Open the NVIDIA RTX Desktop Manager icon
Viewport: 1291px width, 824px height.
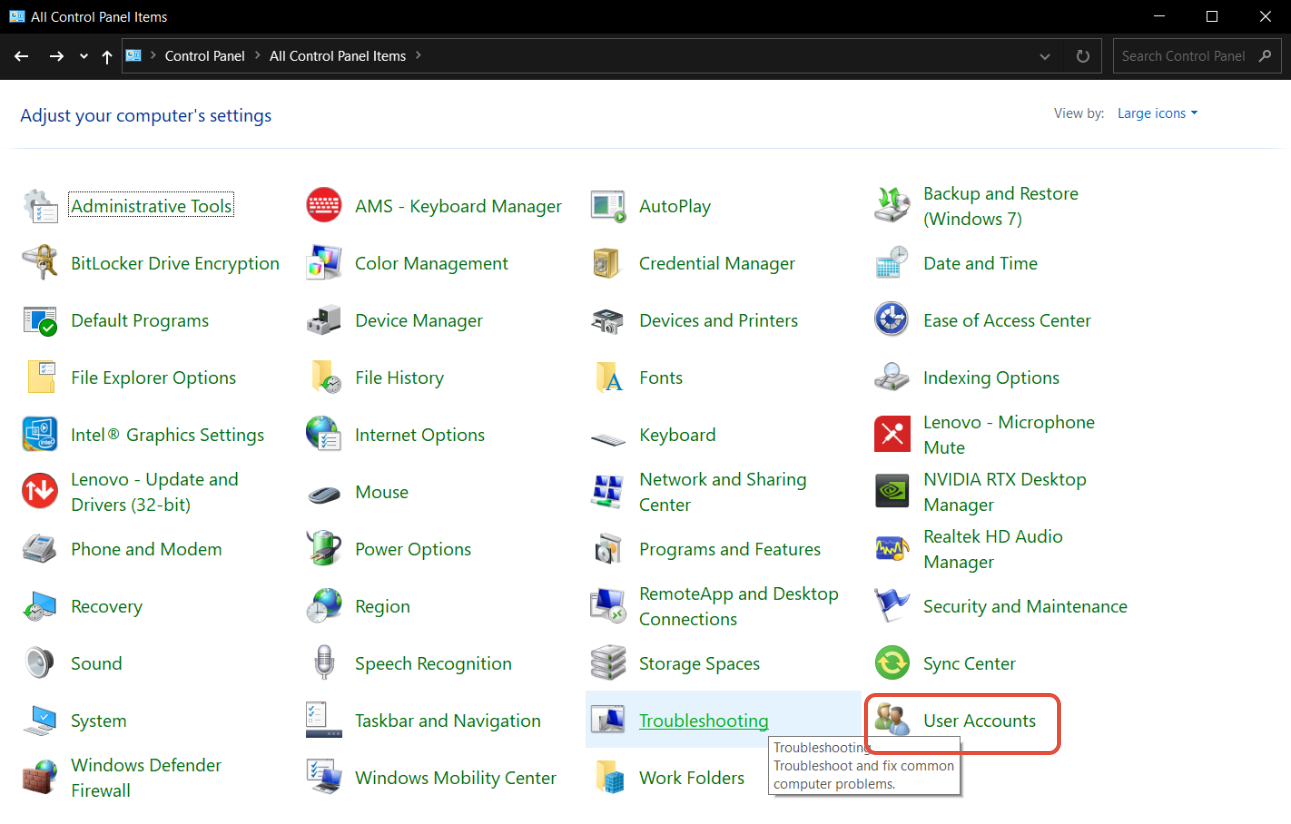(x=892, y=491)
